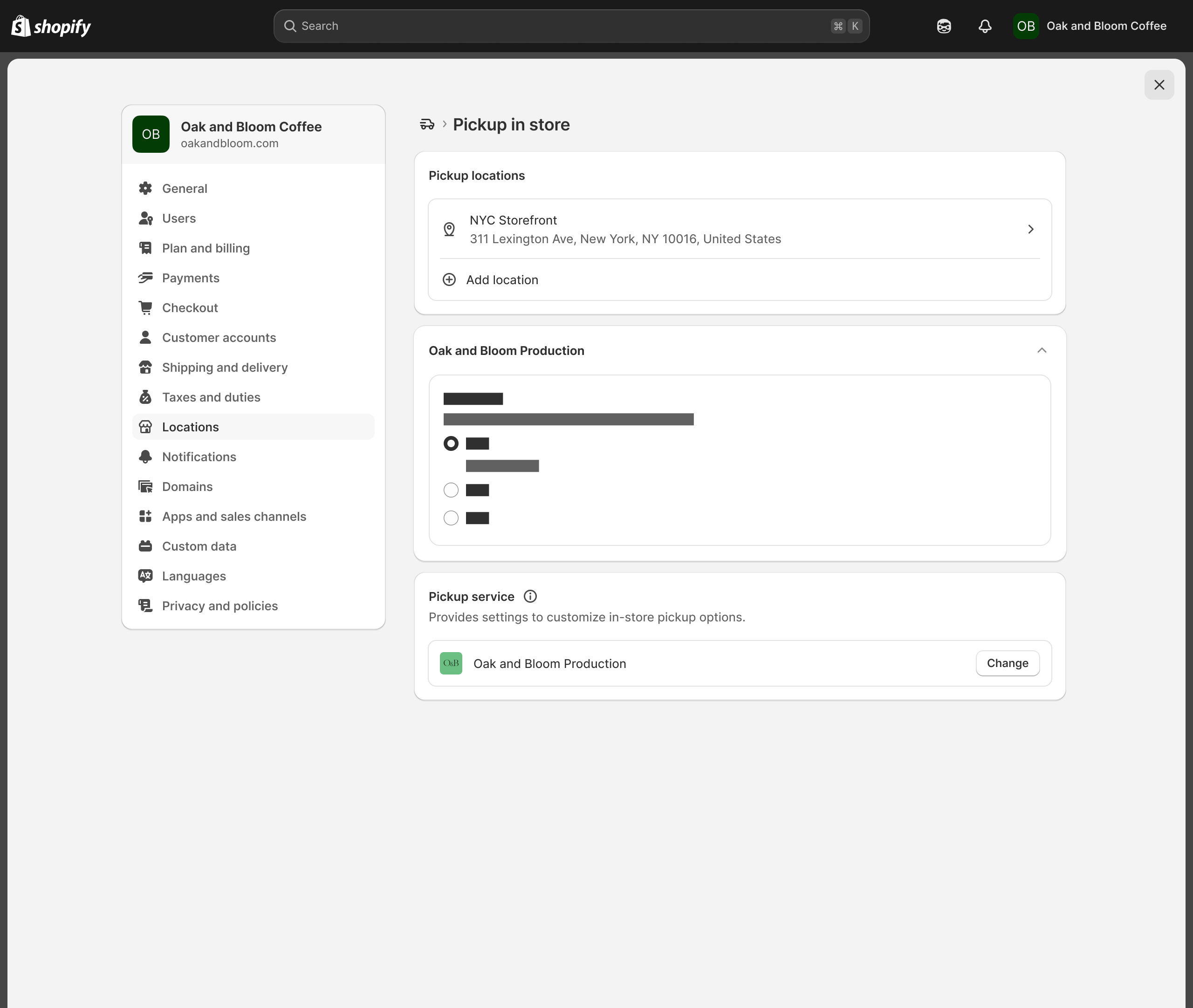1193x1008 pixels.
Task: Click the green O&B app logo
Action: click(x=451, y=663)
